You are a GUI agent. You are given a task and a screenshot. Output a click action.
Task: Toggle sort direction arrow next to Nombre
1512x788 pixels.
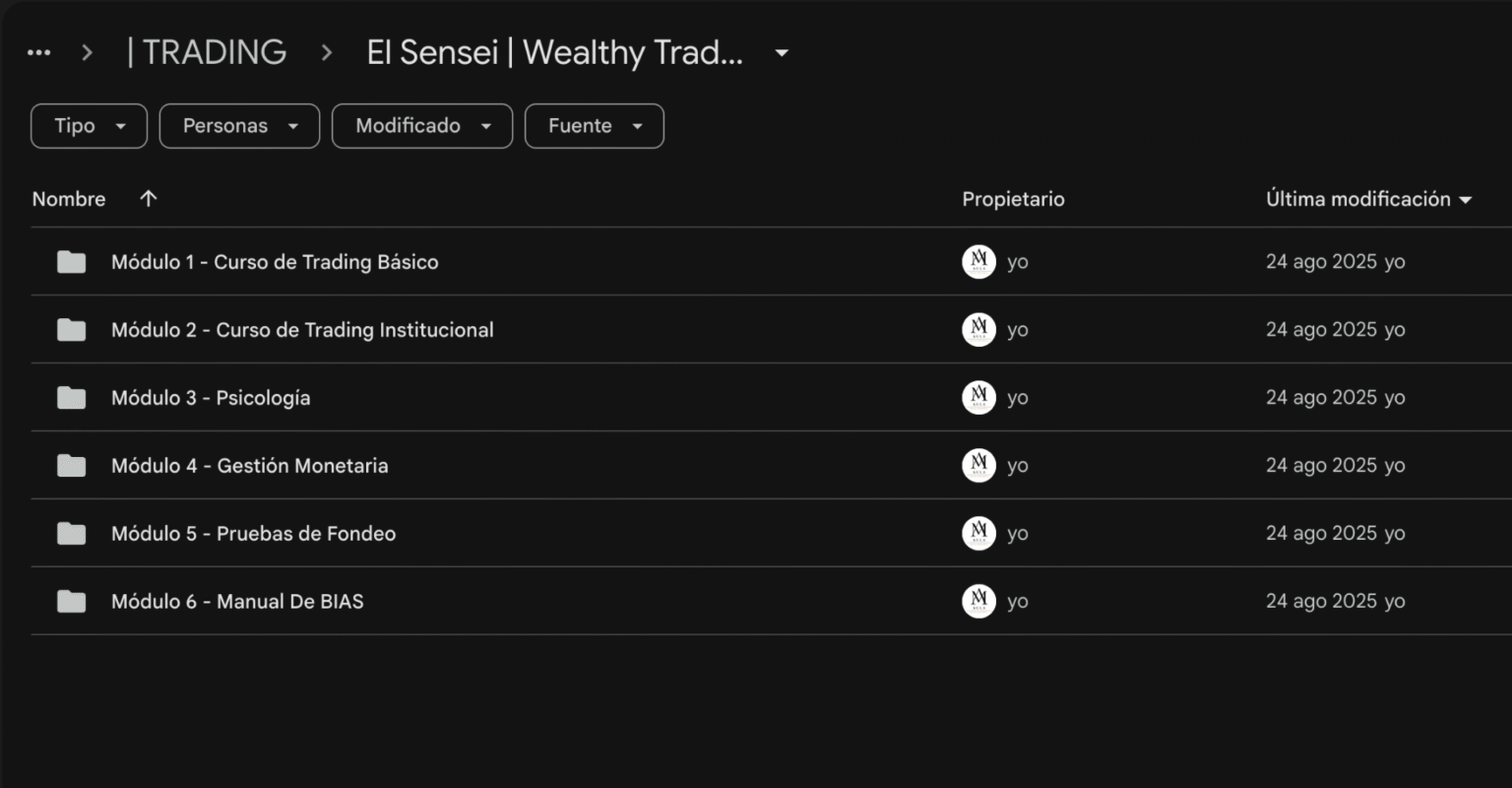click(x=149, y=199)
